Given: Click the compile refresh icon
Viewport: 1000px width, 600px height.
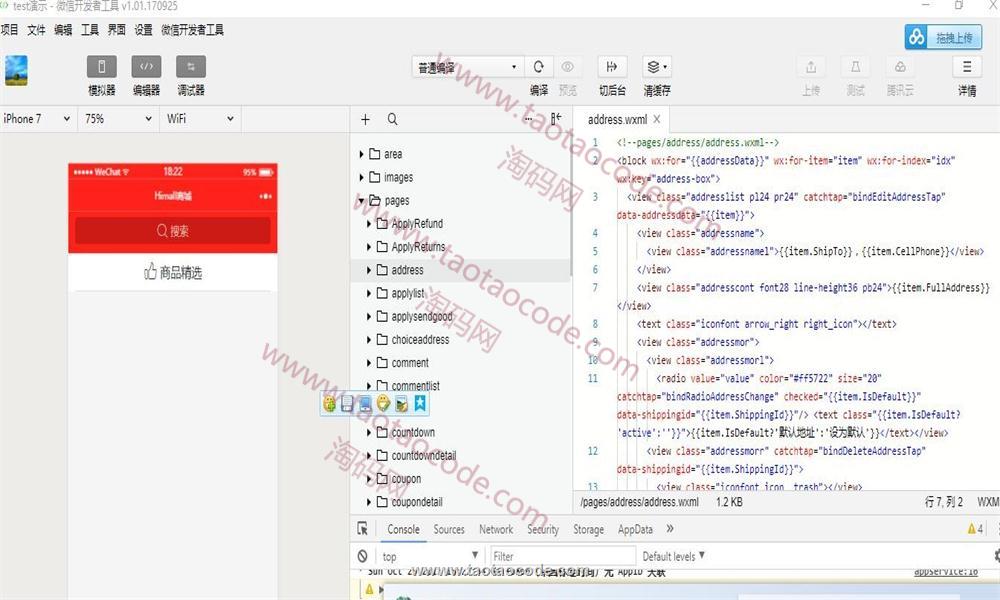Looking at the screenshot, I should [x=538, y=67].
